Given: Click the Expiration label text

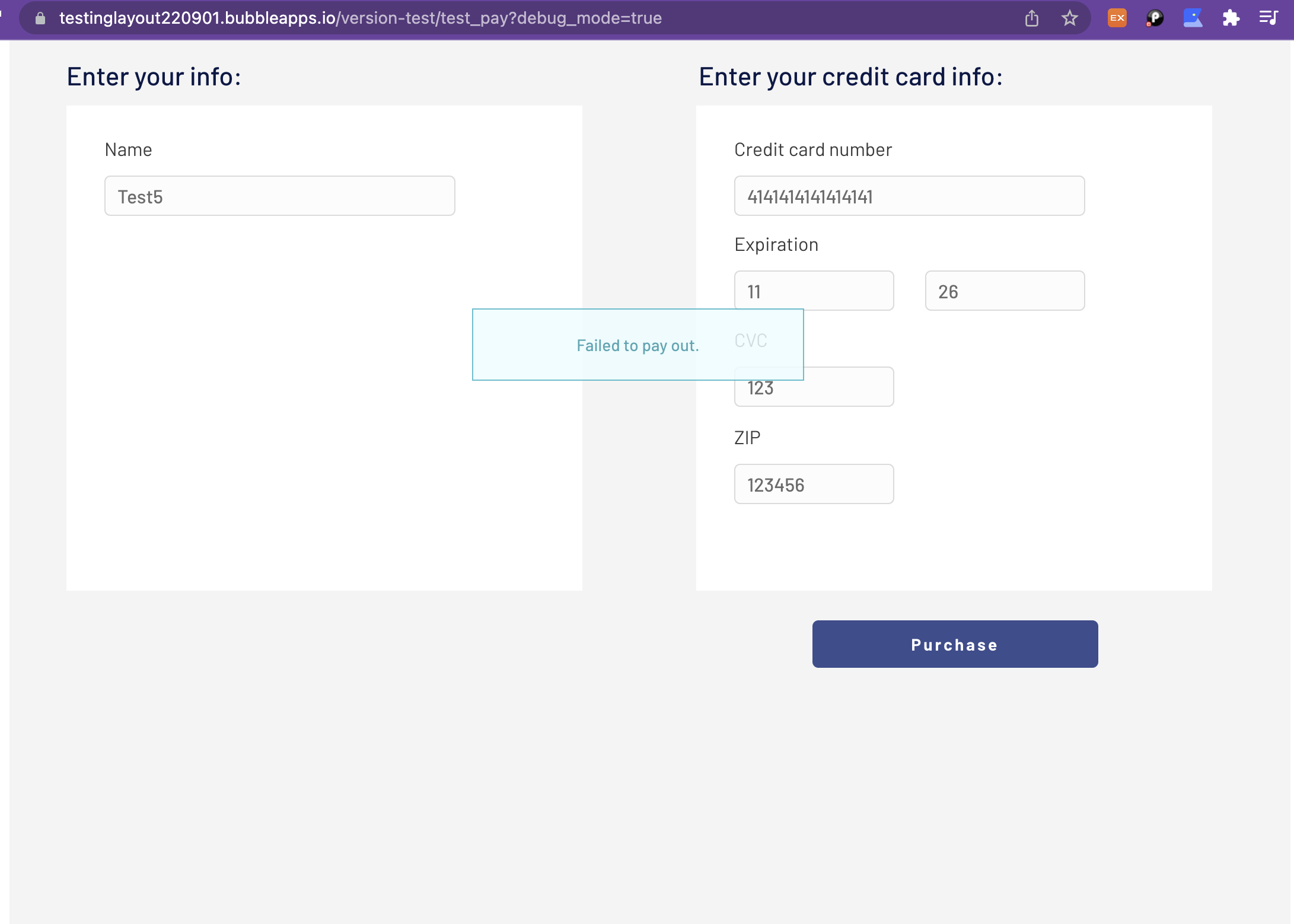Looking at the screenshot, I should tap(776, 245).
